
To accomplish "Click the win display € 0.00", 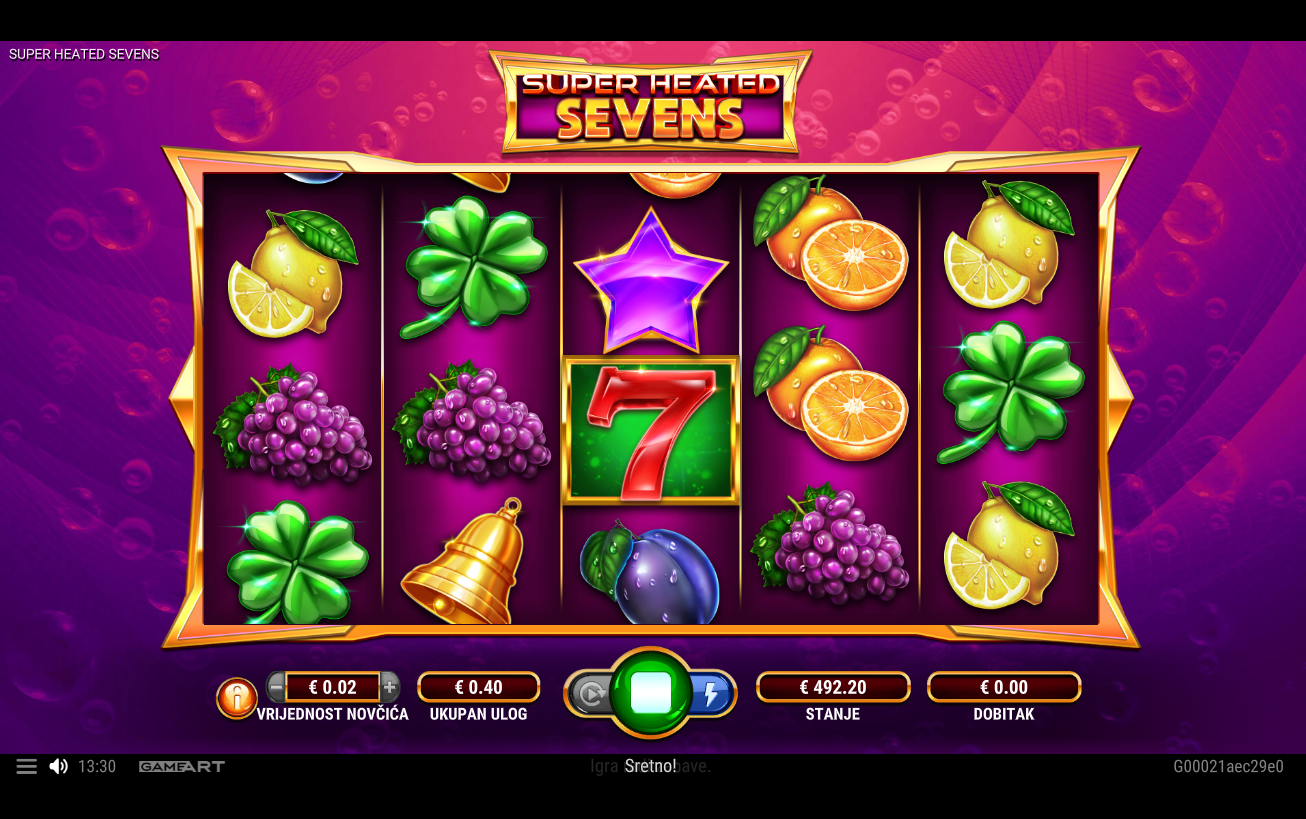I will [x=1004, y=687].
